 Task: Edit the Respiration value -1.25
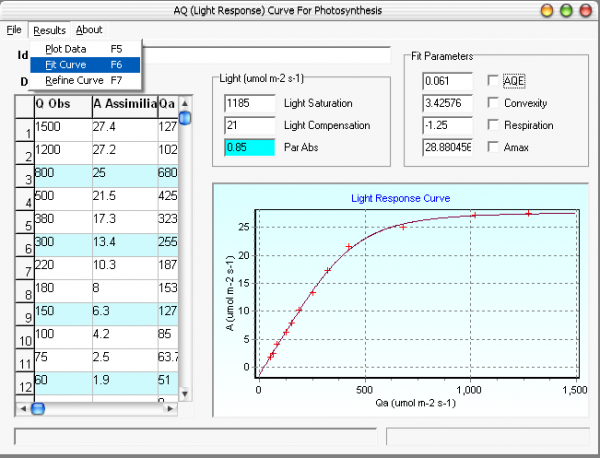coord(447,126)
